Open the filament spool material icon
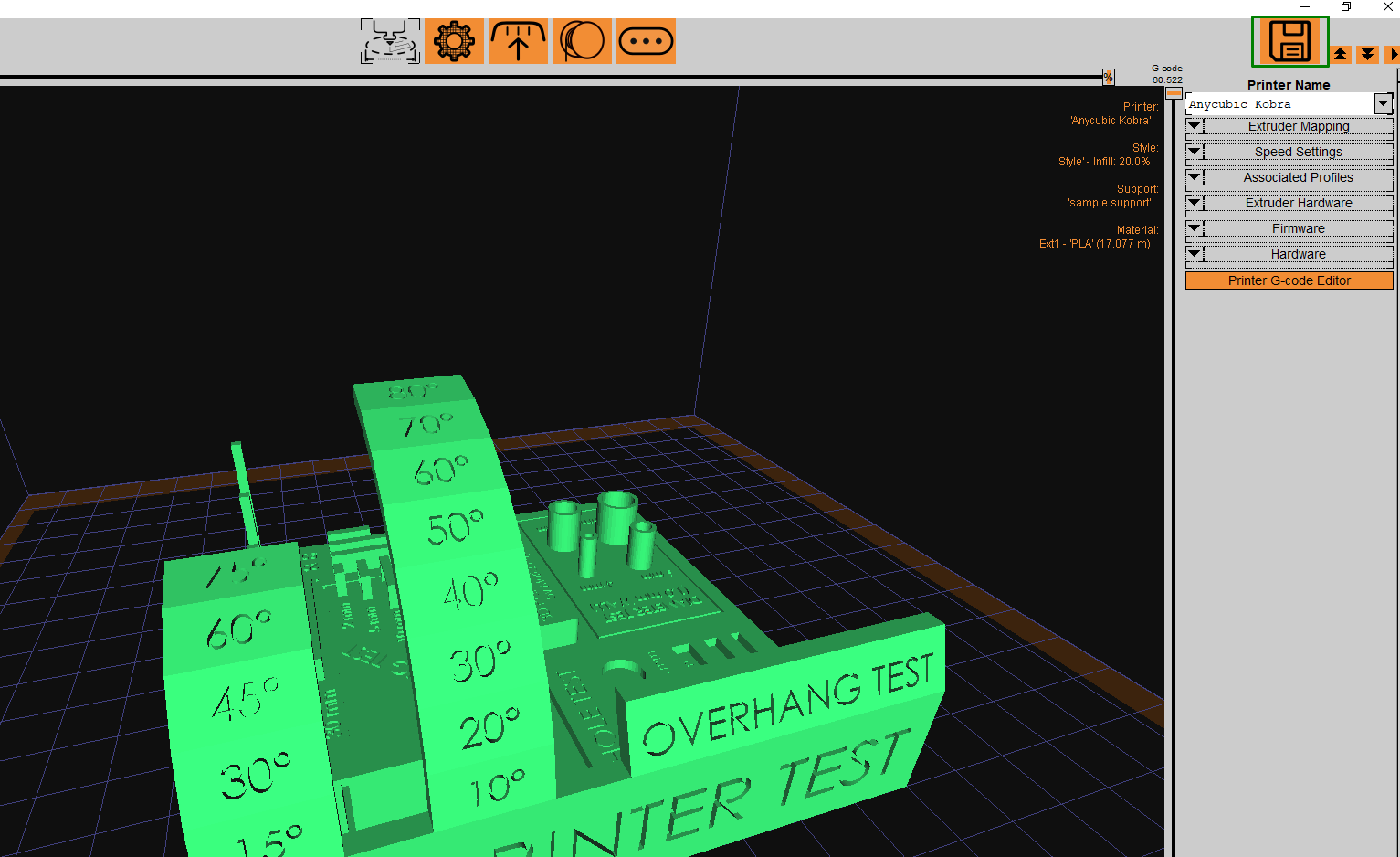The height and width of the screenshot is (857, 1400). coord(582,41)
